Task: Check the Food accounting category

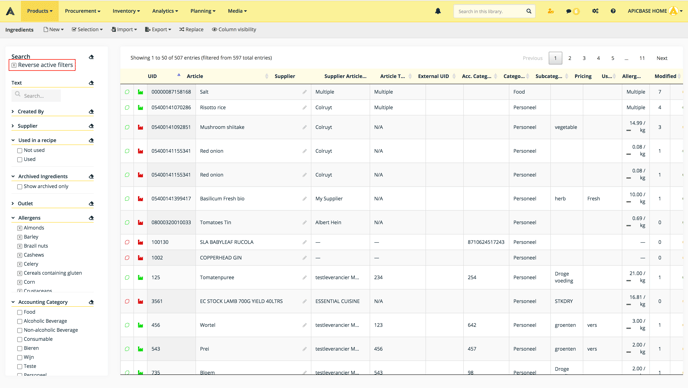Action: [19, 313]
